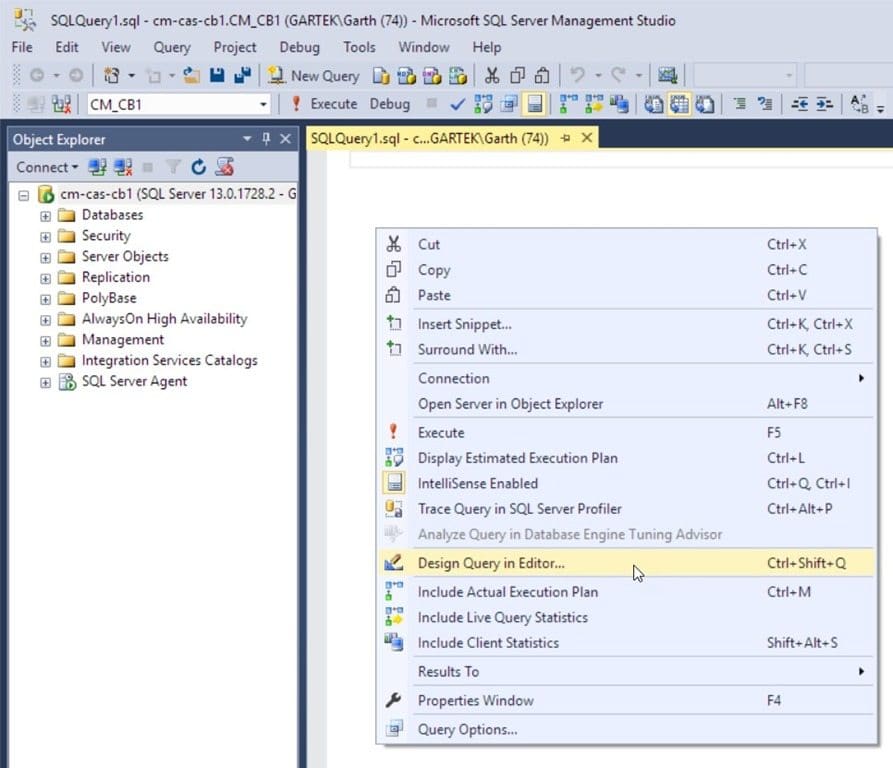Select the SQL Server Agent node
Image resolution: width=893 pixels, height=768 pixels.
point(134,381)
